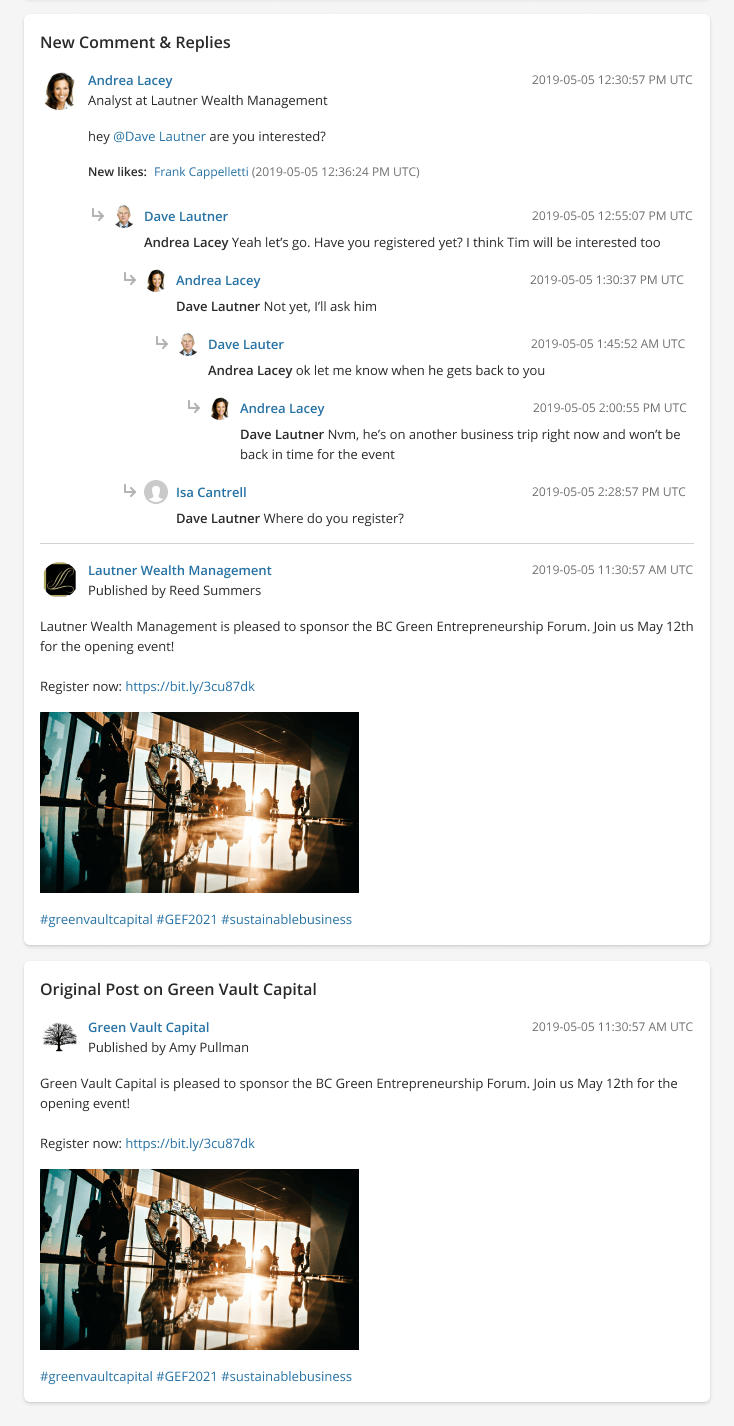Click 'Published by Reed Summers' text
Image resolution: width=734 pixels, height=1426 pixels.
[174, 590]
